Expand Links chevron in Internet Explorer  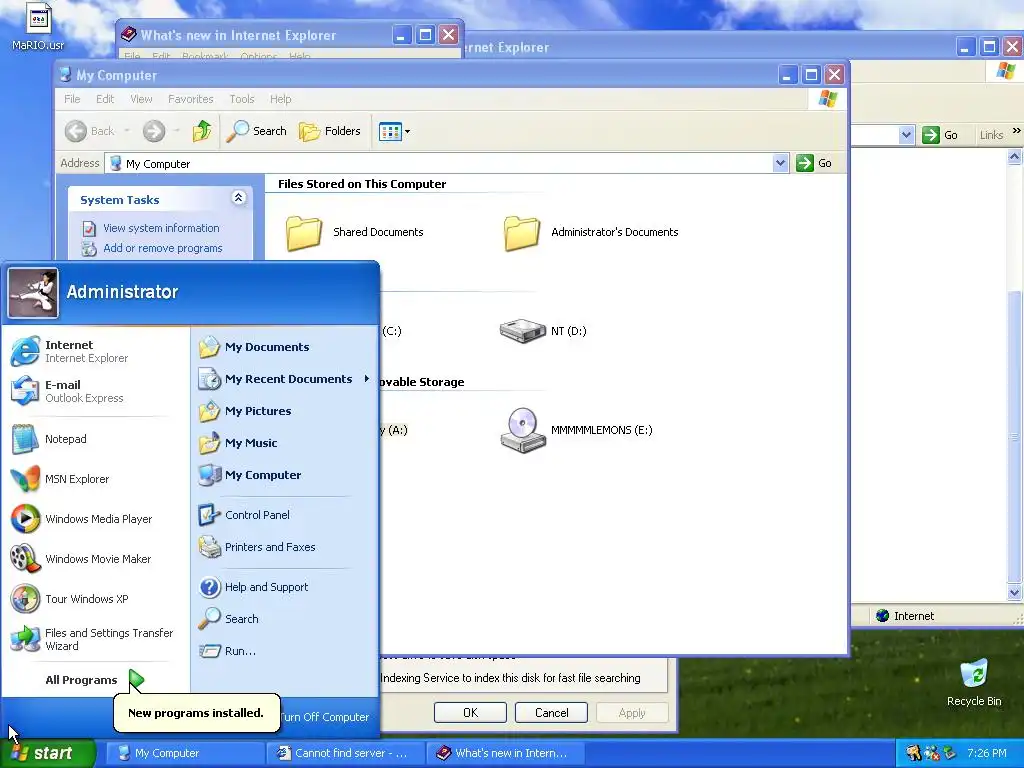[1016, 131]
